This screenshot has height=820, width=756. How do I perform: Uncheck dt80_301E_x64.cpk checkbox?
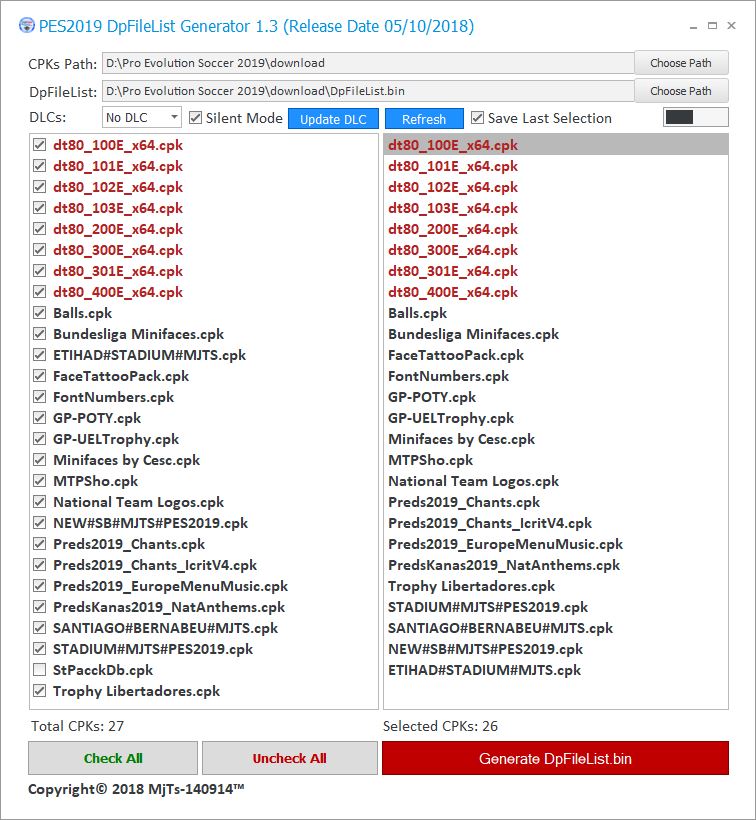tap(39, 271)
